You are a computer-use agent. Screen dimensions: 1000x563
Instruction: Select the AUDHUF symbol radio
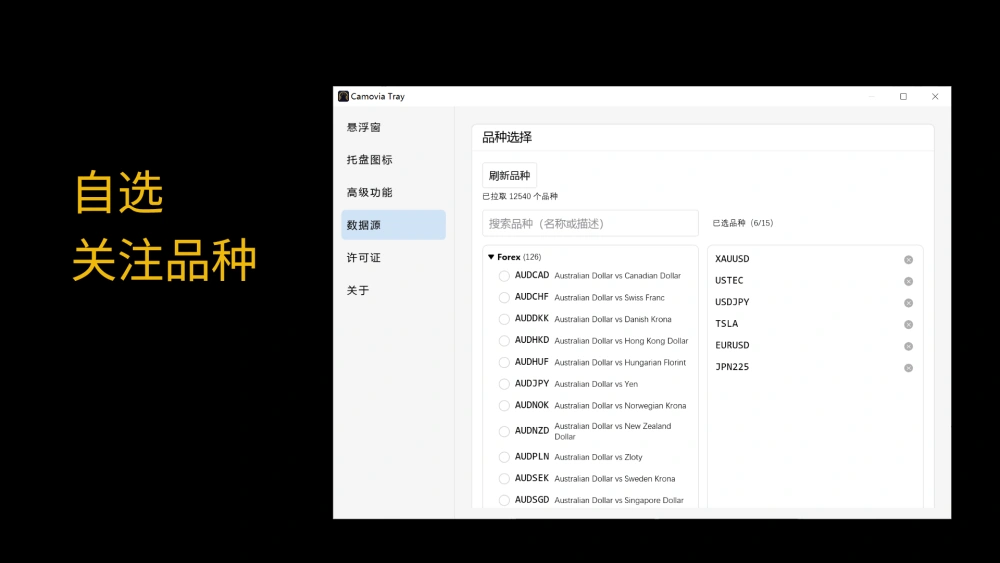tap(504, 363)
